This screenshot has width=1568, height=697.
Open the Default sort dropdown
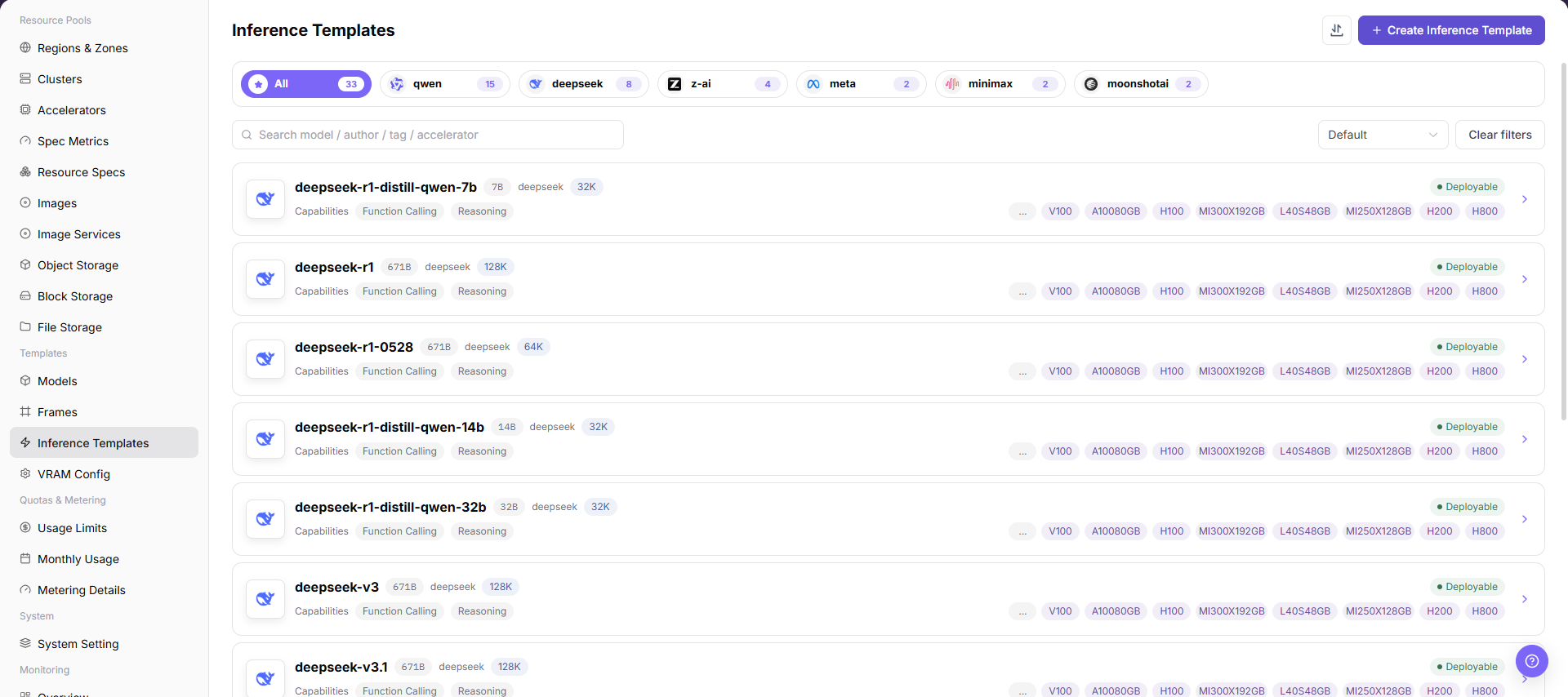tap(1383, 135)
